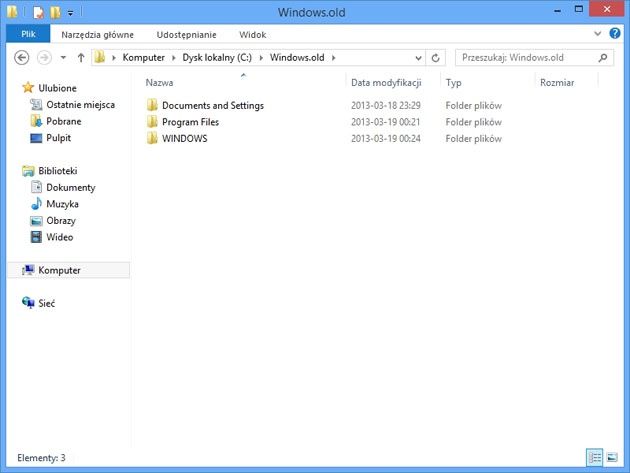
Task: Click the WINDOWS folder name text
Action: tap(185, 139)
